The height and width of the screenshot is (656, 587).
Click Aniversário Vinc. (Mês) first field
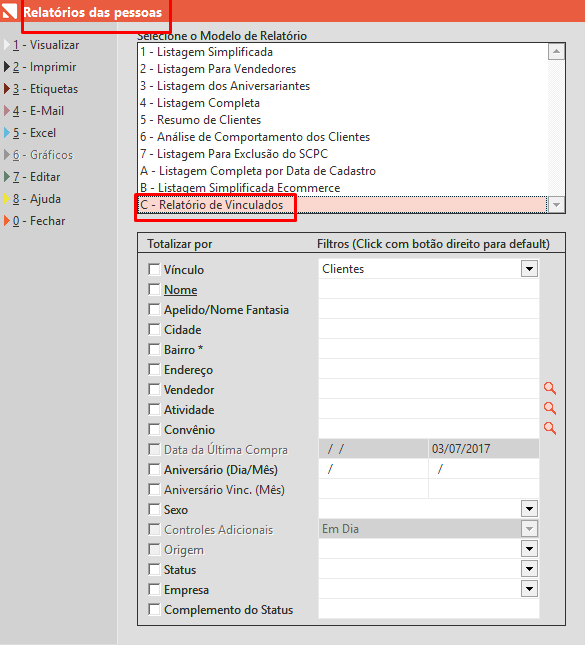point(374,489)
